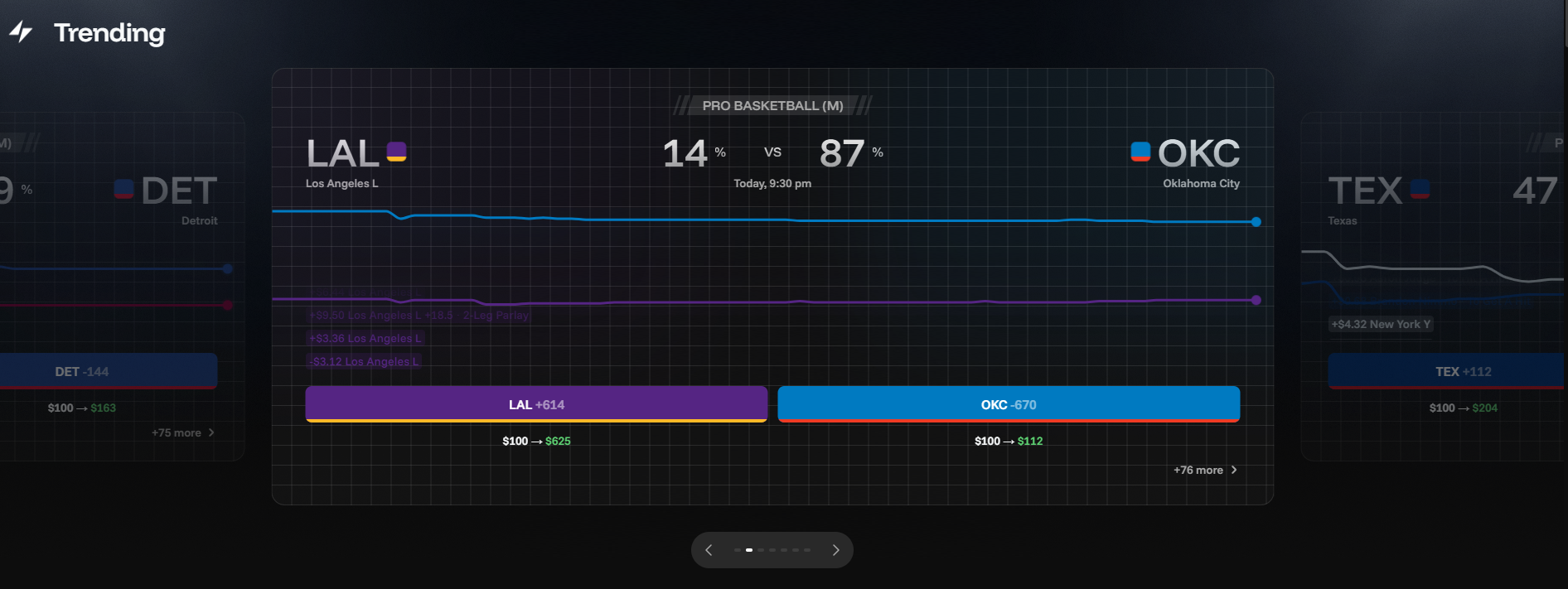This screenshot has height=589, width=1568.
Task: Click the Today, 9:30 pm game time
Action: pyautogui.click(x=772, y=183)
